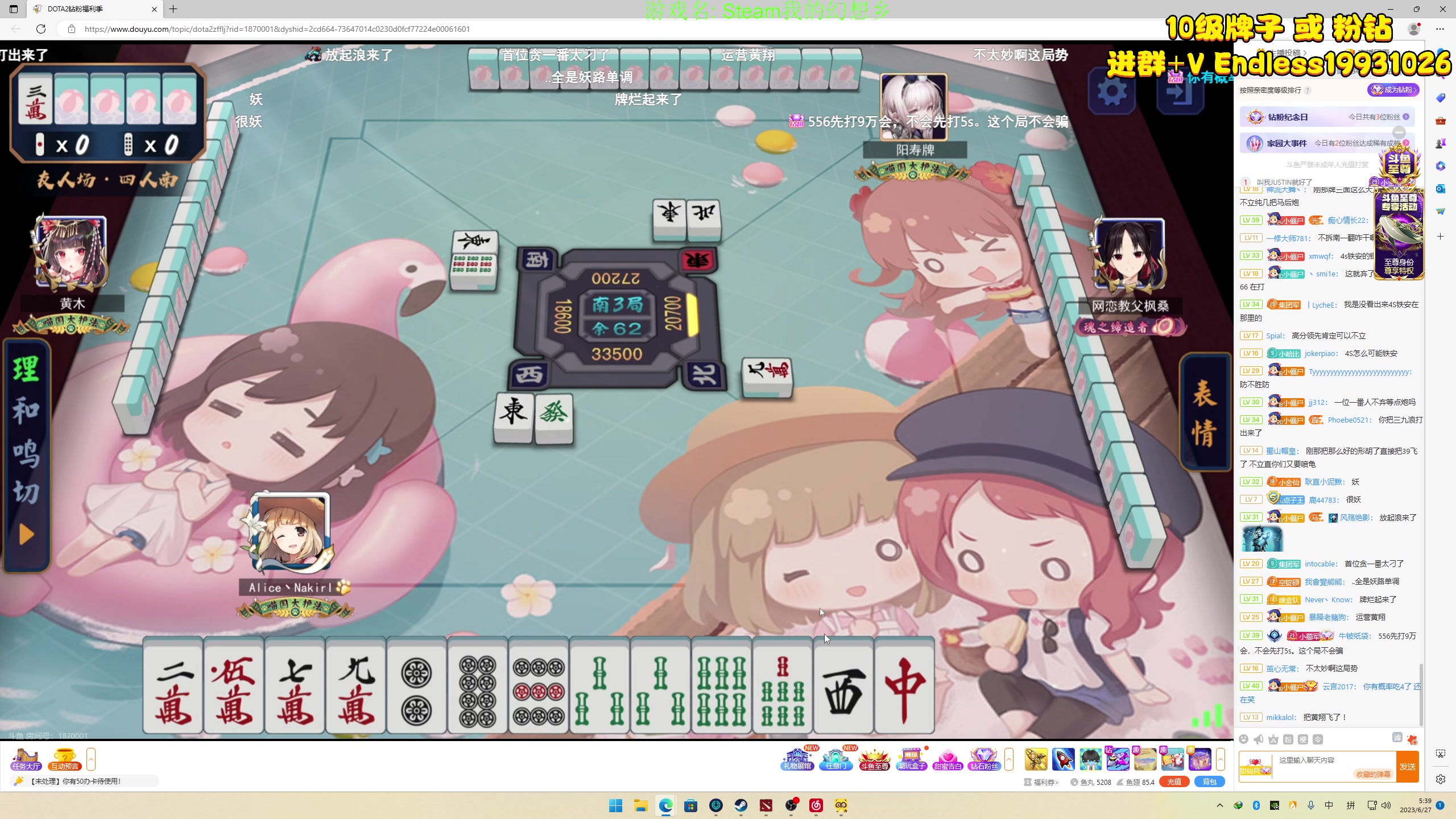Send the red rocket gift
1456x819 pixels.
1063,759
